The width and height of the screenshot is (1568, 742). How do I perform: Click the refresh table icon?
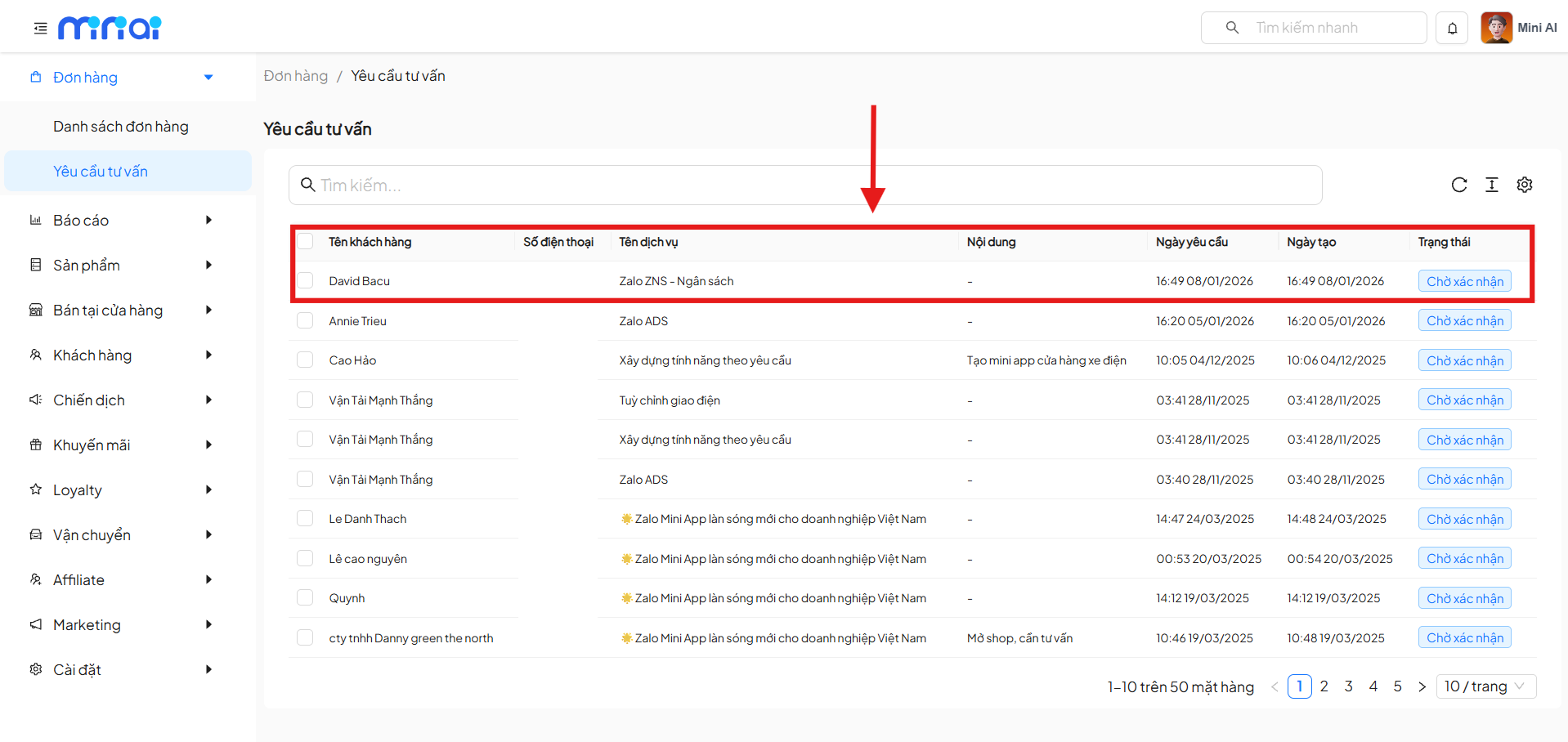(1458, 185)
